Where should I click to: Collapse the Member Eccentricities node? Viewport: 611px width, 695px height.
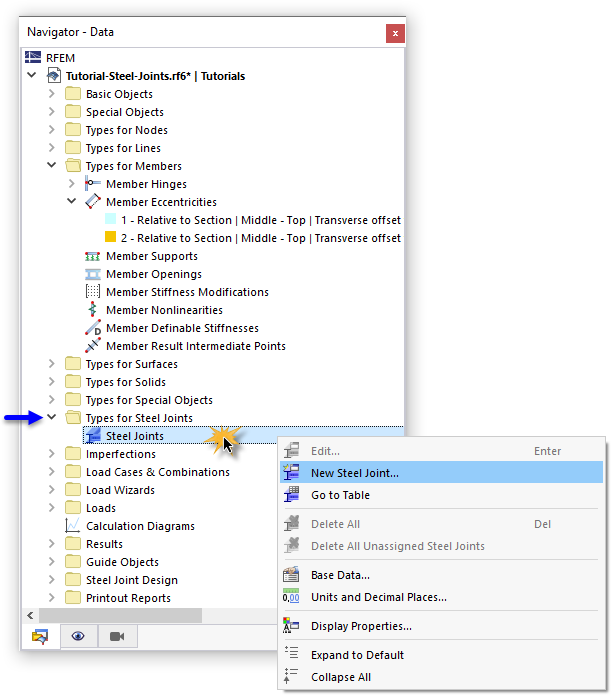click(72, 201)
